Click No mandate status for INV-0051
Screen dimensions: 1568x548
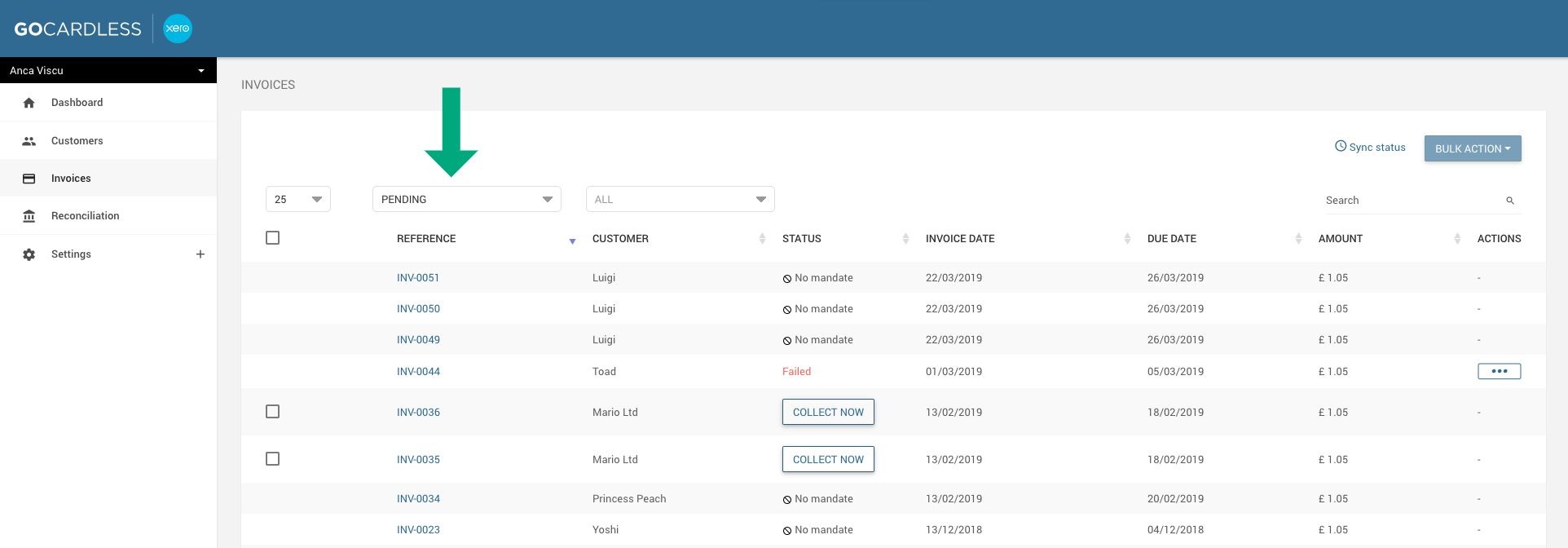point(817,278)
